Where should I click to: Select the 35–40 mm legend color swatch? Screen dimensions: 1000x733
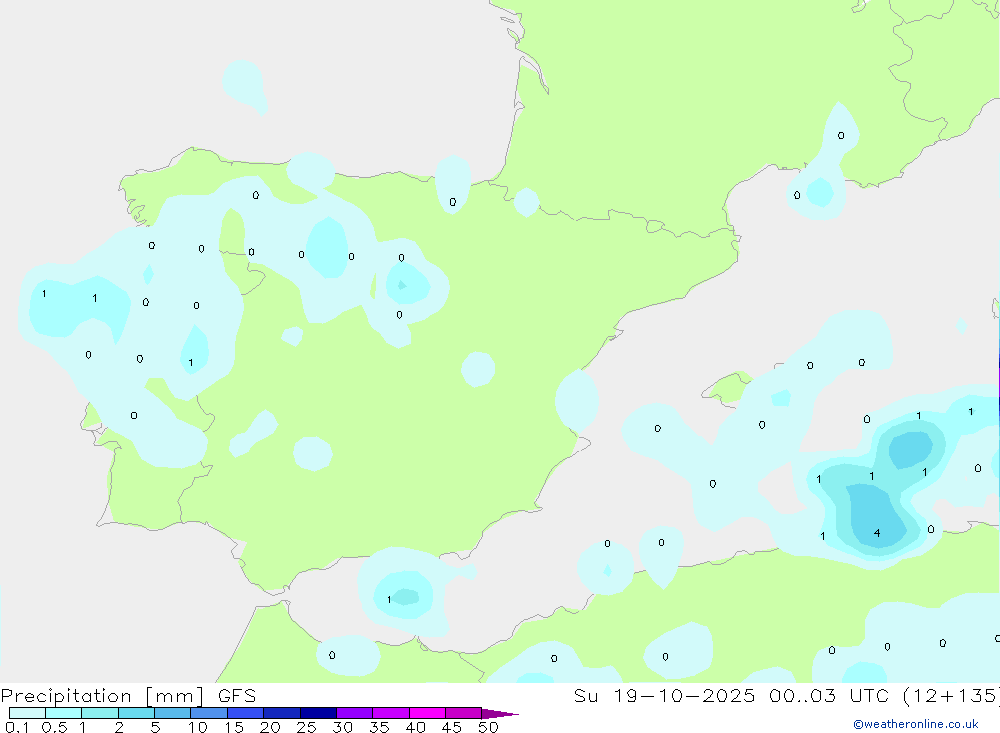point(390,713)
